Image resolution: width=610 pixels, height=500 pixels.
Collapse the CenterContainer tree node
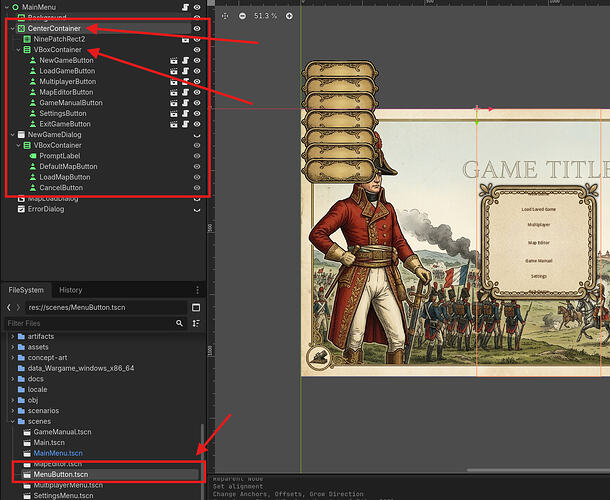[x=12, y=28]
